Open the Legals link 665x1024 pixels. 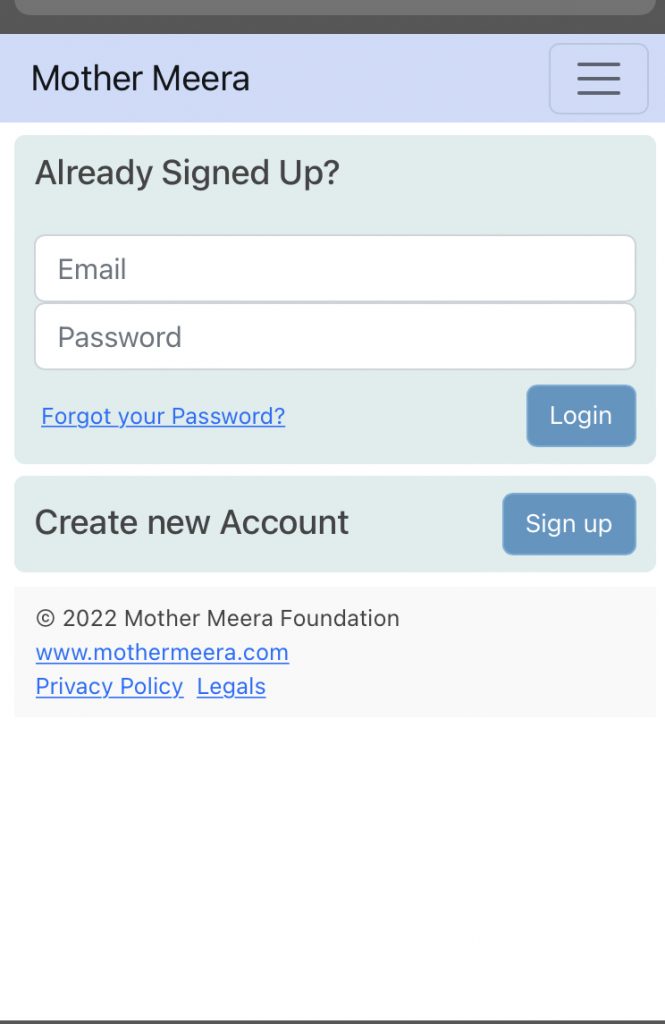231,686
